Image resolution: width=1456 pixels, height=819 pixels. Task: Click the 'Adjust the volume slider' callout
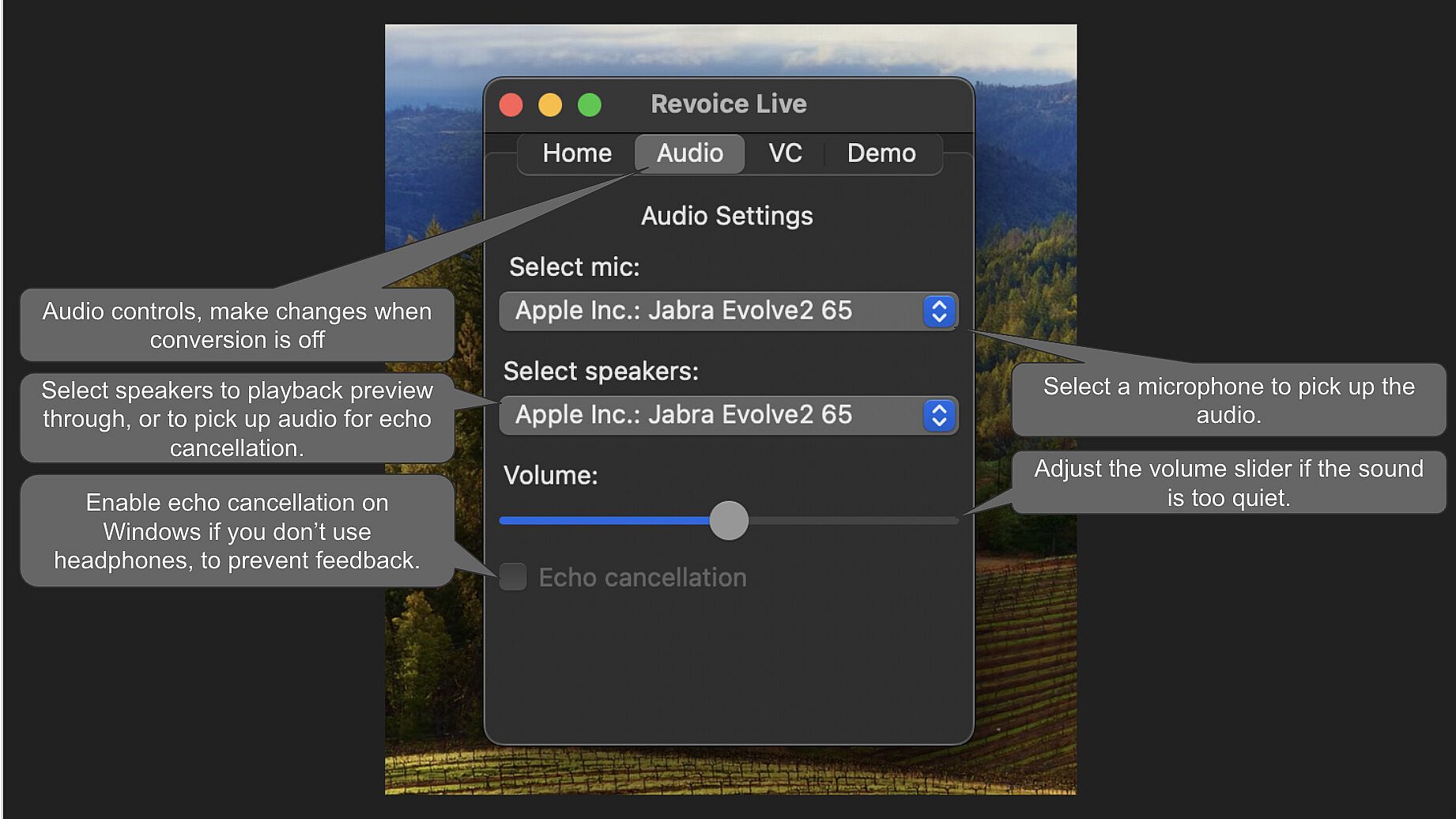coord(1228,483)
